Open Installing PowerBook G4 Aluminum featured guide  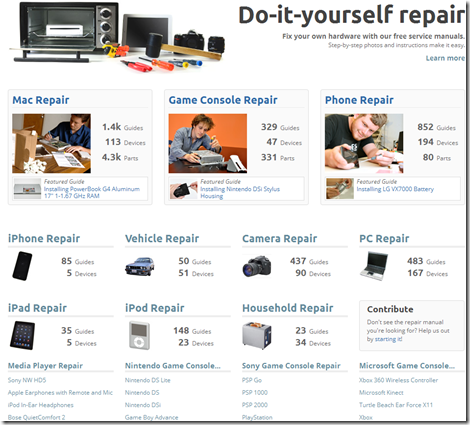pyautogui.click(x=92, y=192)
